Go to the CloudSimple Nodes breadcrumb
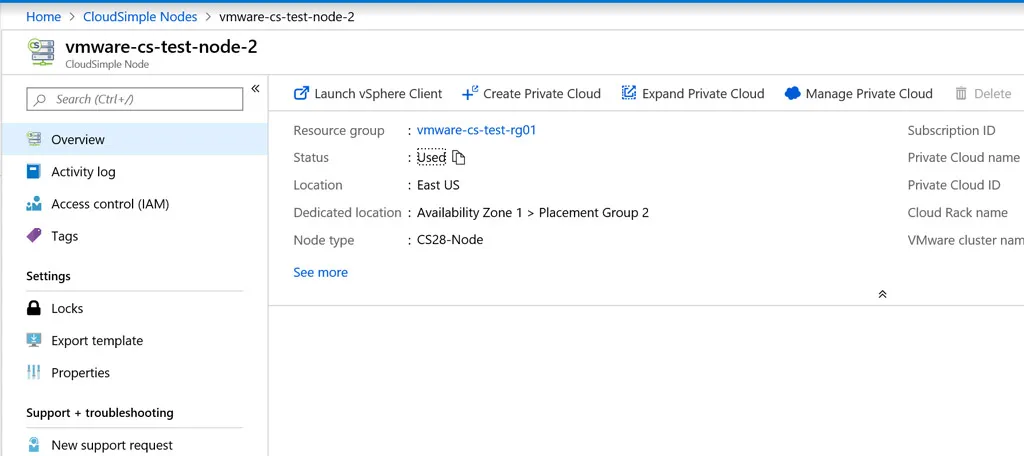This screenshot has height=456, width=1024. [x=140, y=16]
